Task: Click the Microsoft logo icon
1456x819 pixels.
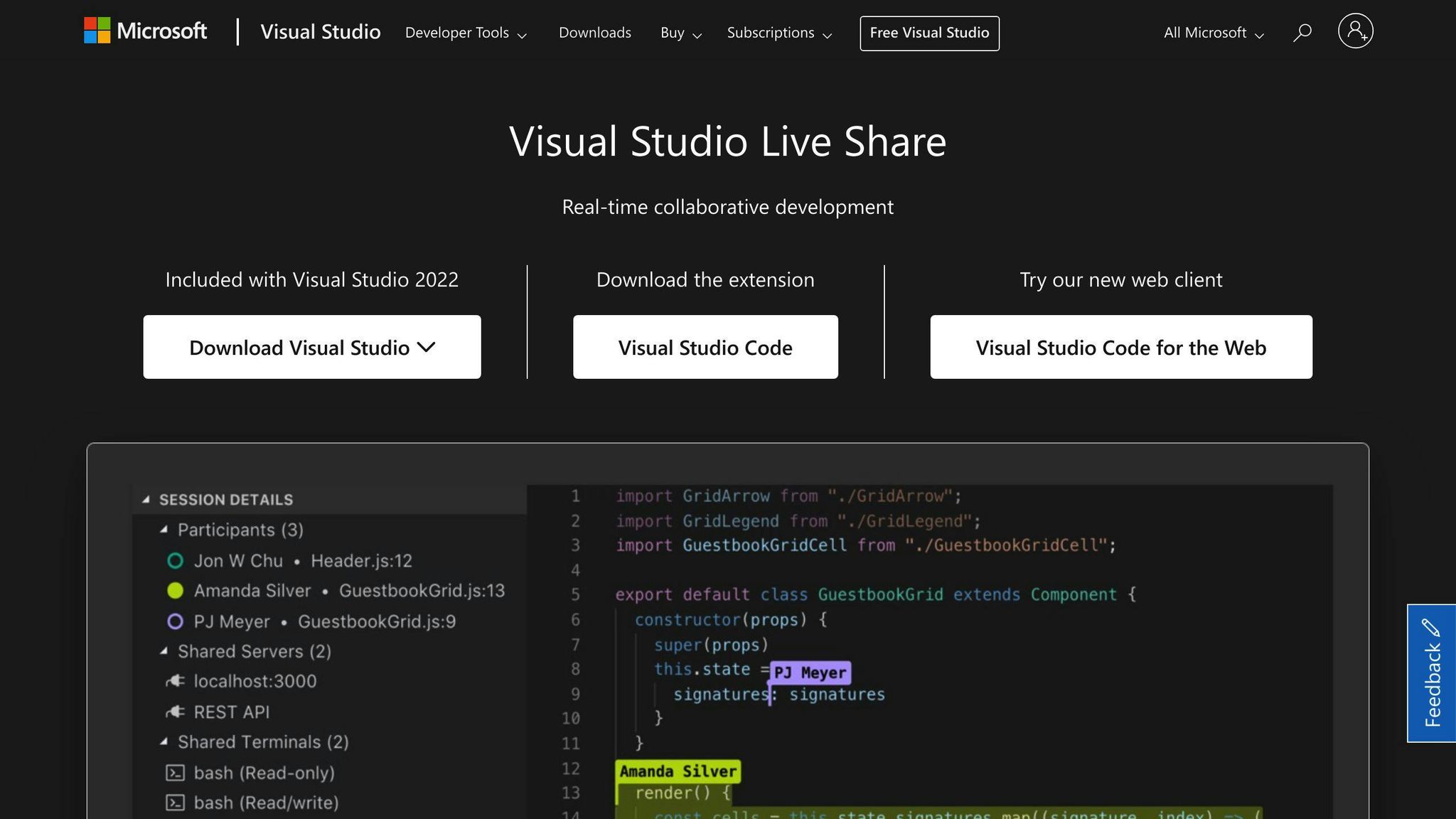Action: pyautogui.click(x=97, y=31)
